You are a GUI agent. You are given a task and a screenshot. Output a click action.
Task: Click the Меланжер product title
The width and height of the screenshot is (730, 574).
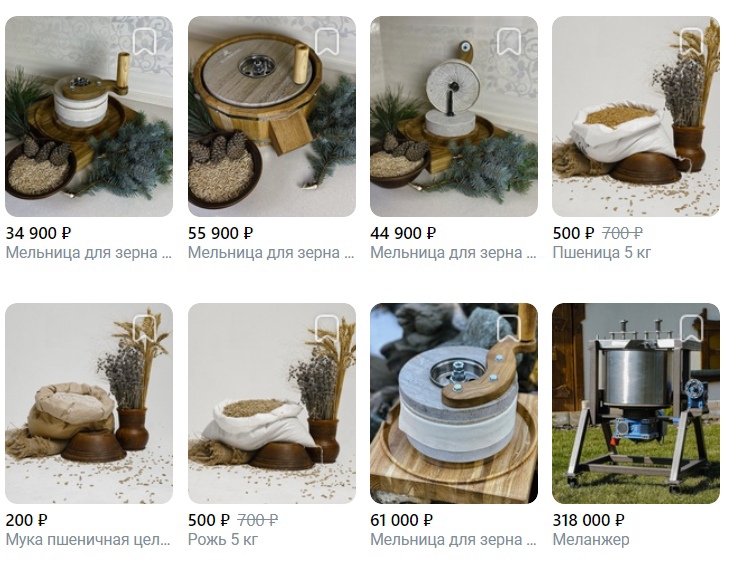[x=591, y=540]
